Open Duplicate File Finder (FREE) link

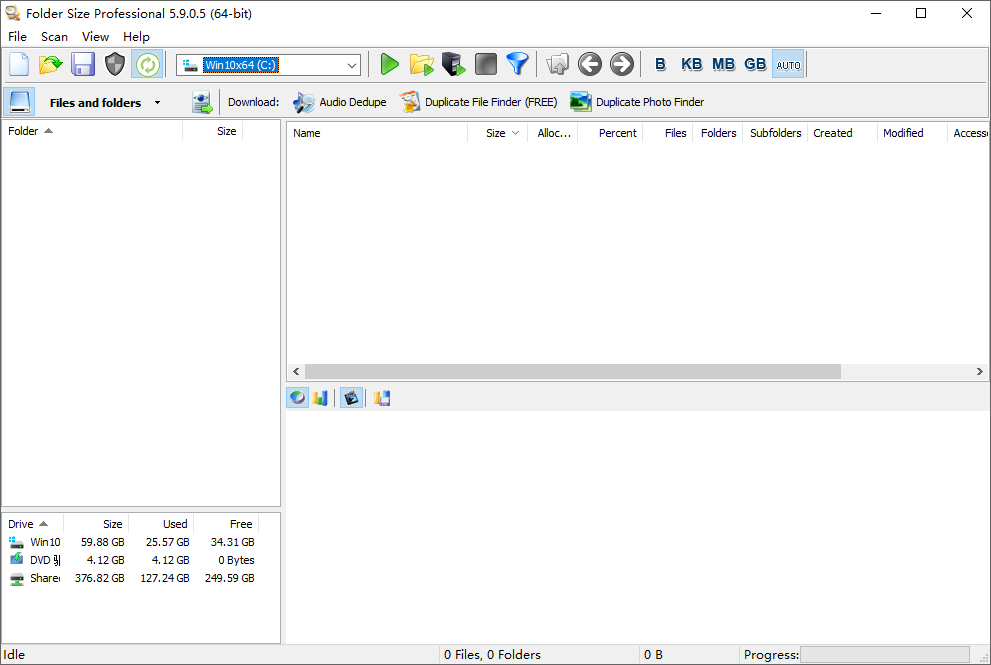click(479, 102)
